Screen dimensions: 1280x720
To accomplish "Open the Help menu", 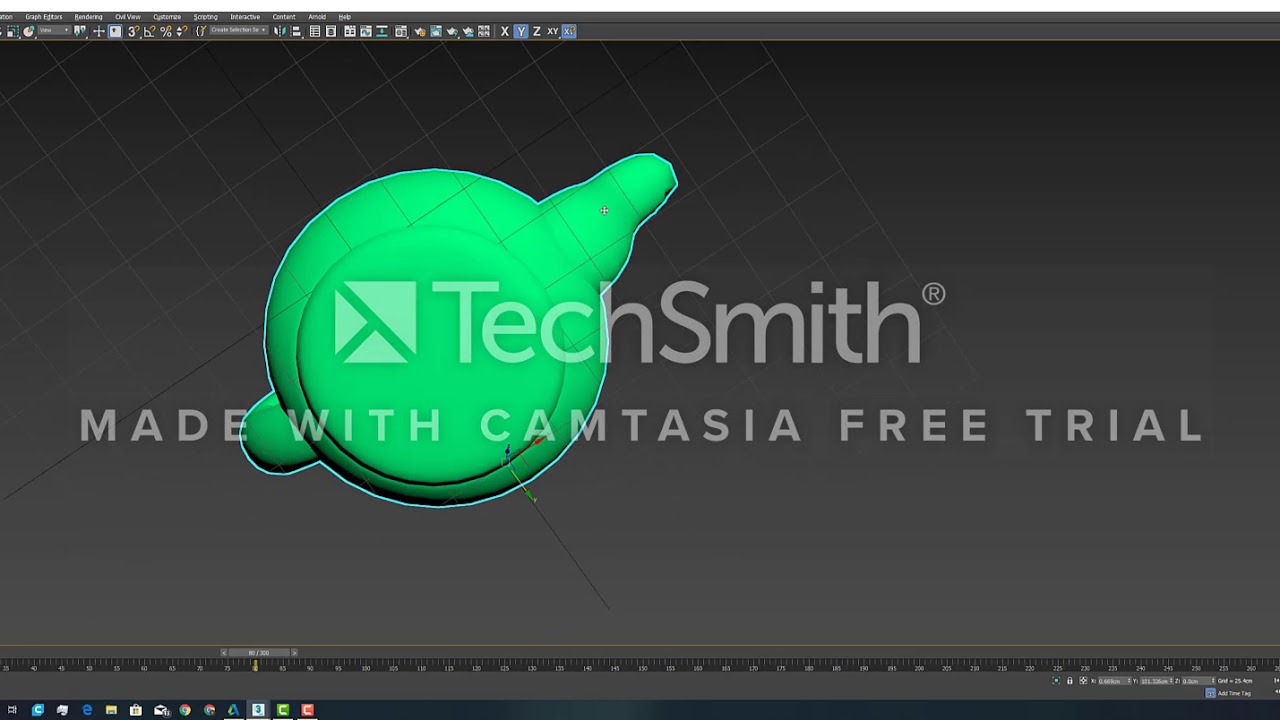I will (x=344, y=17).
